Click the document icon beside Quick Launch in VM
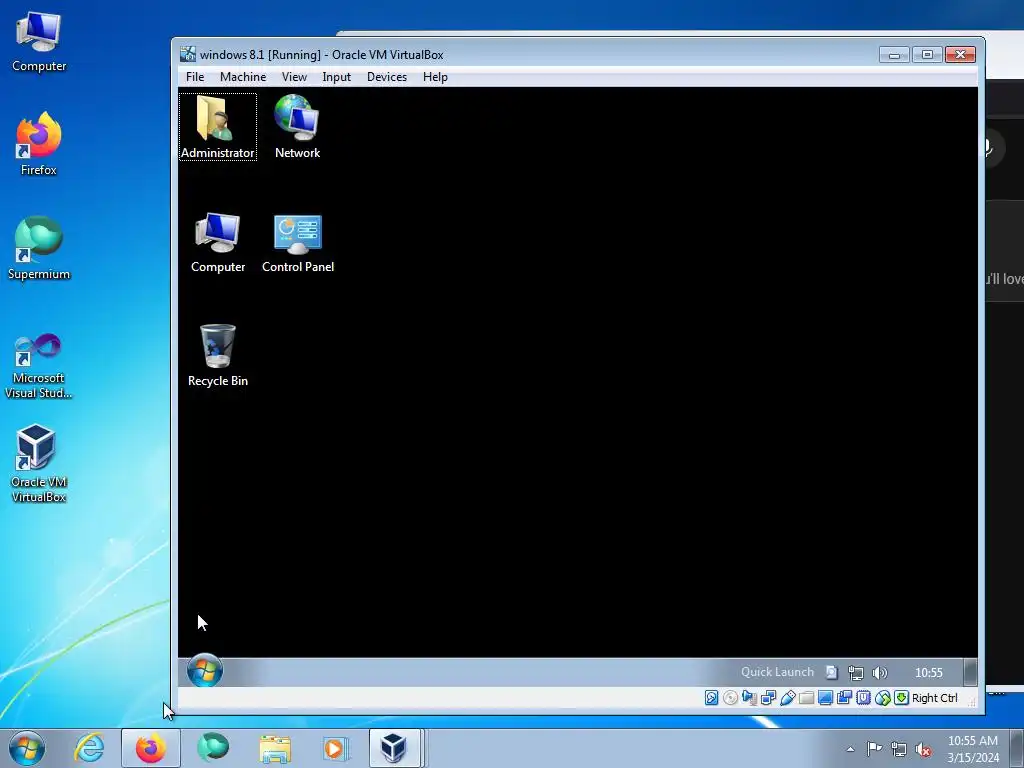The width and height of the screenshot is (1024, 768). [831, 672]
